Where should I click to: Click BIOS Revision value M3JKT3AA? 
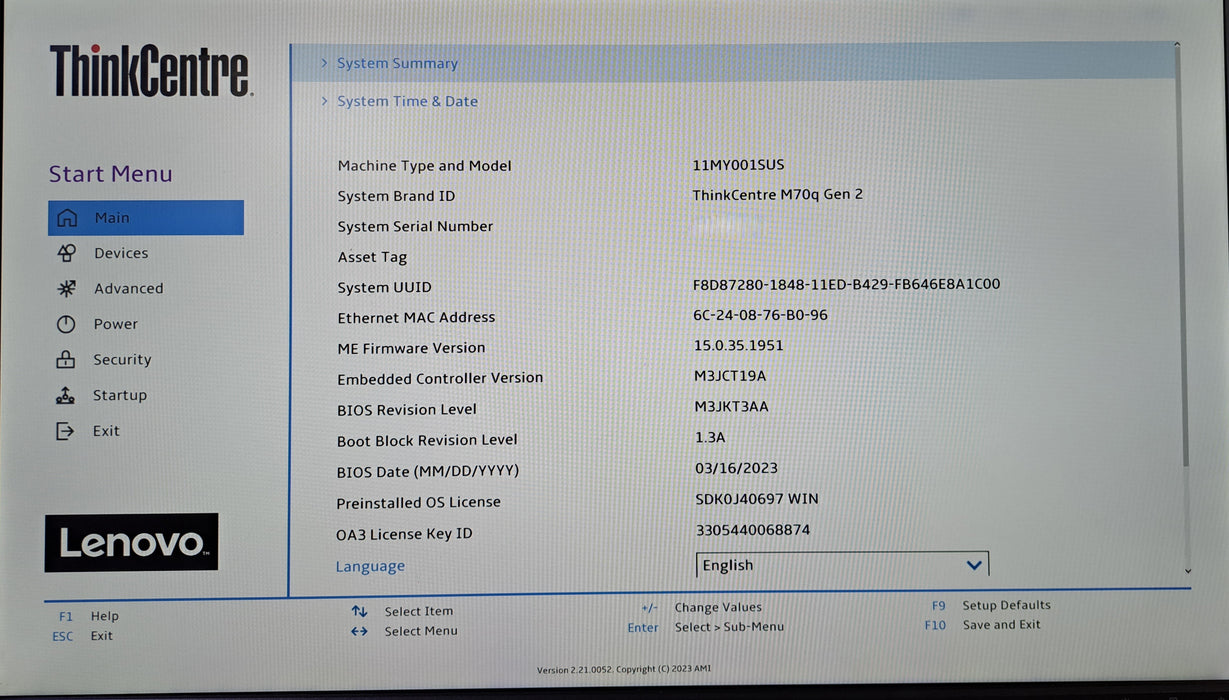(x=731, y=407)
